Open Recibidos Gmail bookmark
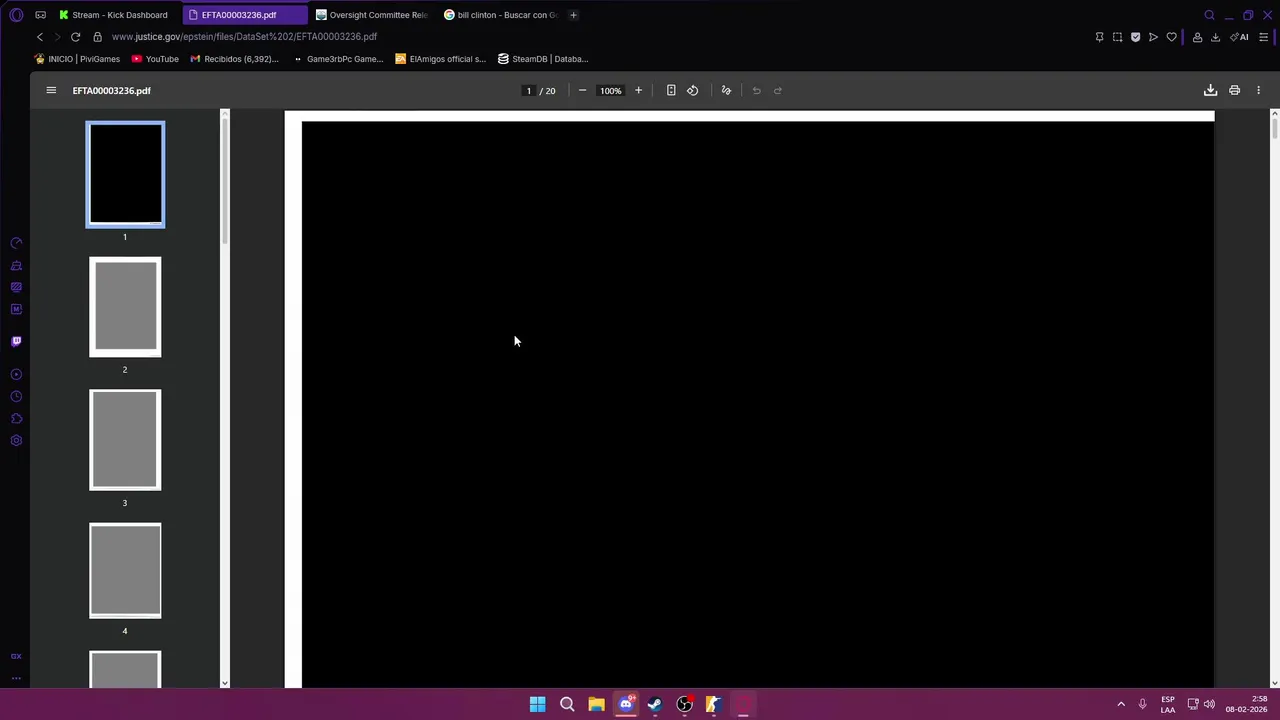1280x720 pixels. click(x=234, y=59)
